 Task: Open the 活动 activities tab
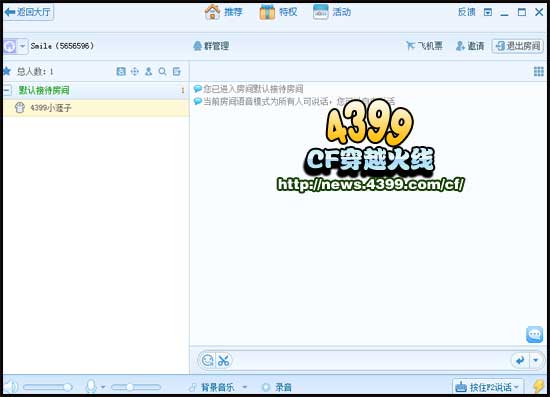point(332,12)
